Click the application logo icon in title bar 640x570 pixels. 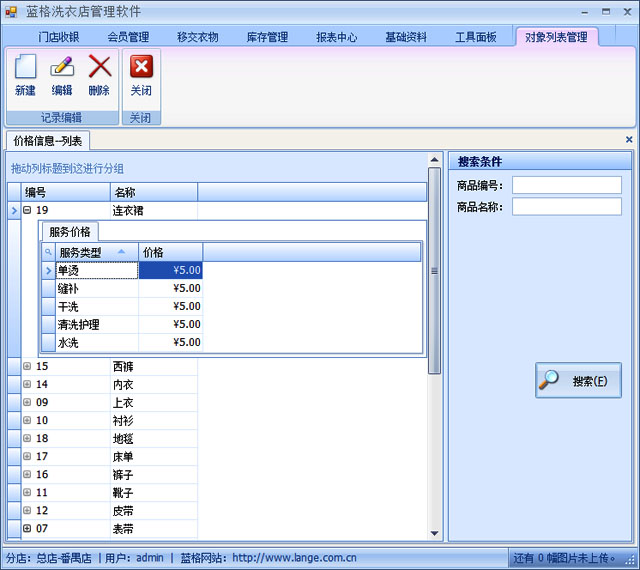(x=11, y=12)
